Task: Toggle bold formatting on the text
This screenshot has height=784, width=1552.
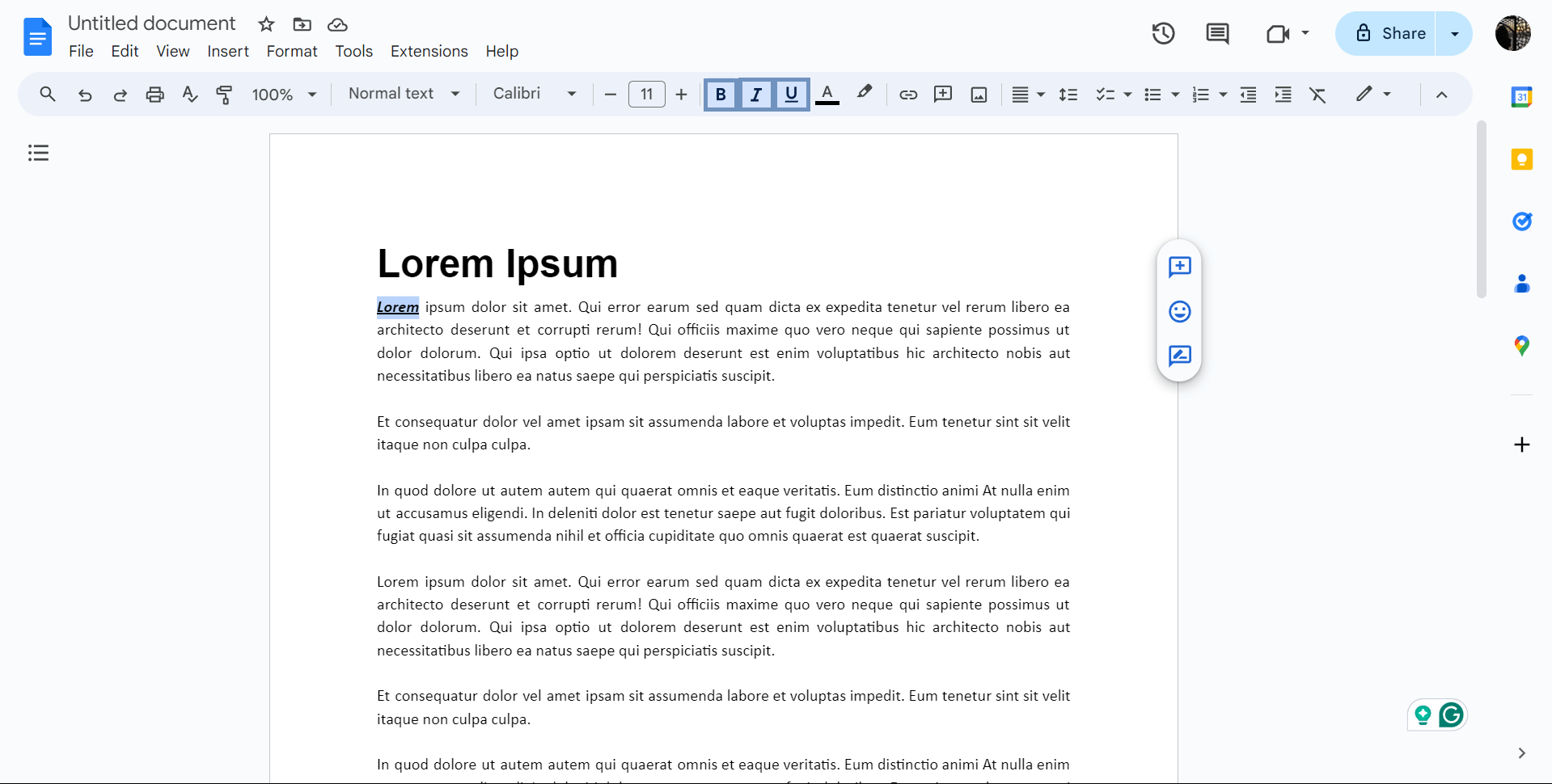Action: tap(720, 95)
